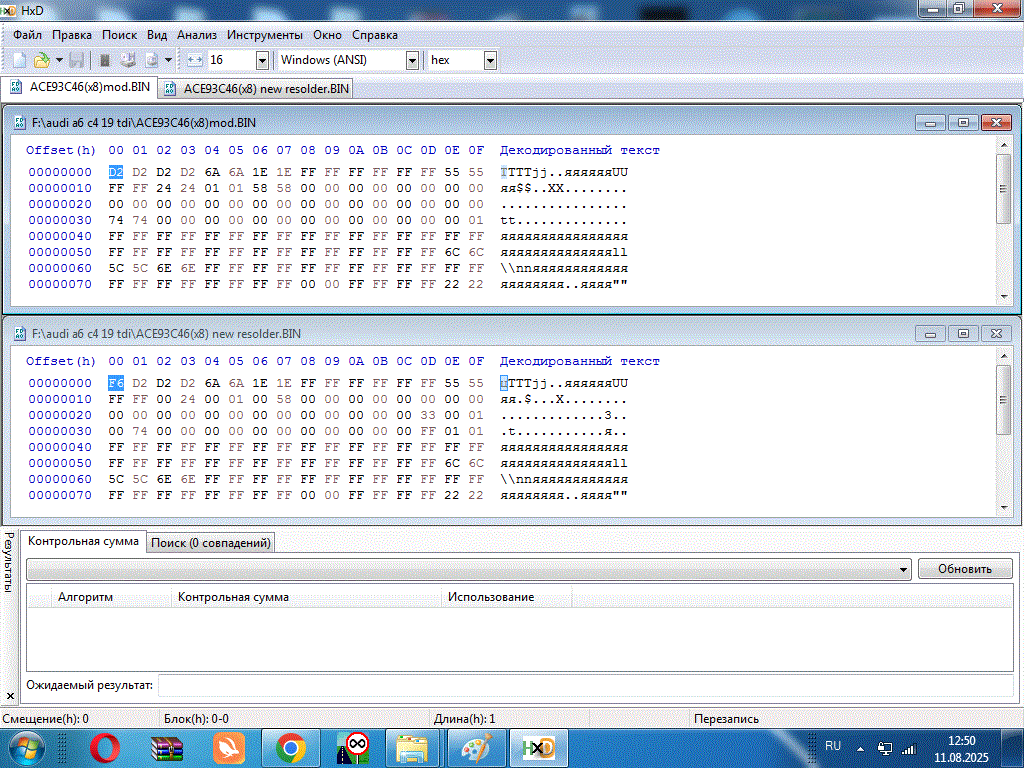Click the HxD taskbar button
The width and height of the screenshot is (1024, 768).
click(539, 748)
